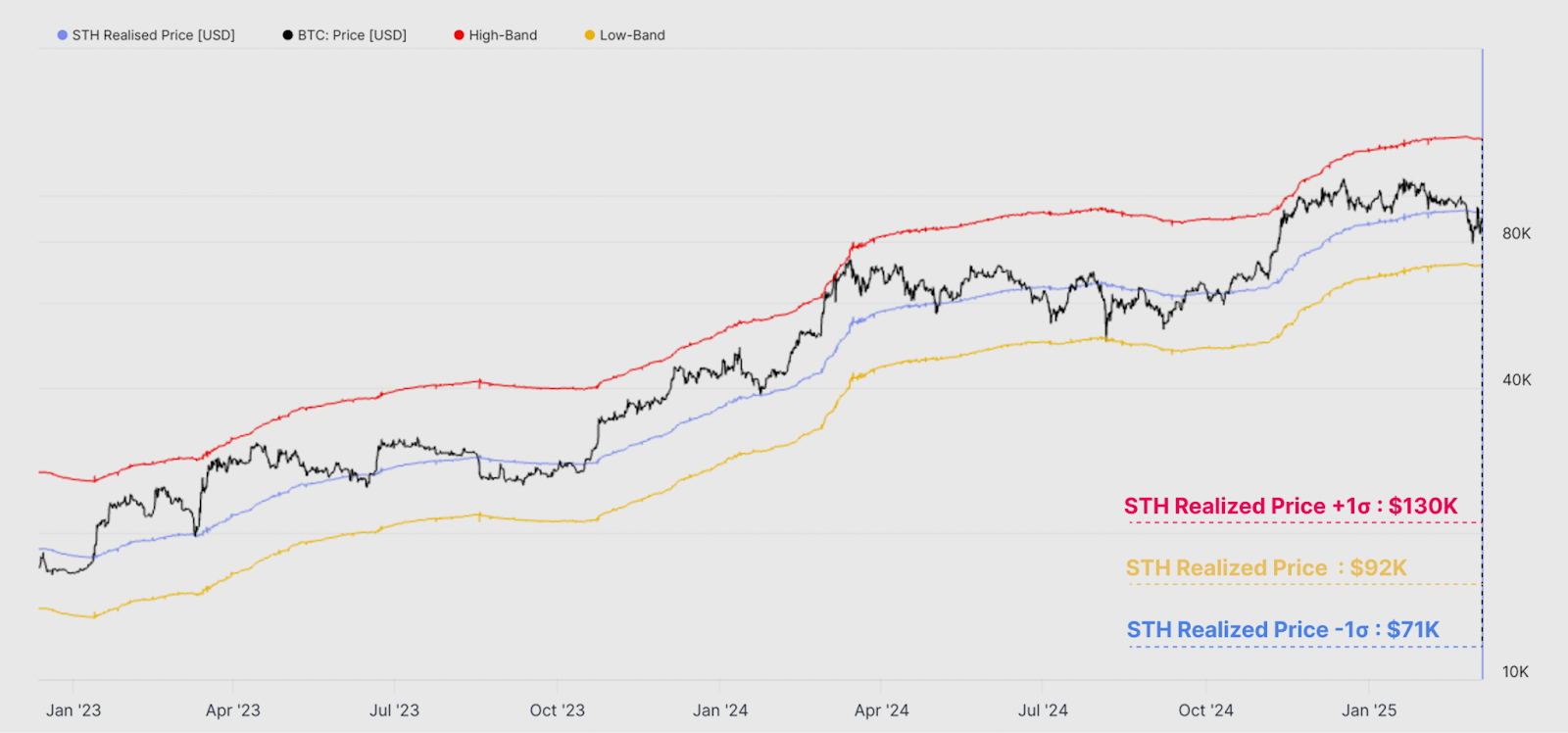Hide the Low-Band series via its legend label

point(632,35)
